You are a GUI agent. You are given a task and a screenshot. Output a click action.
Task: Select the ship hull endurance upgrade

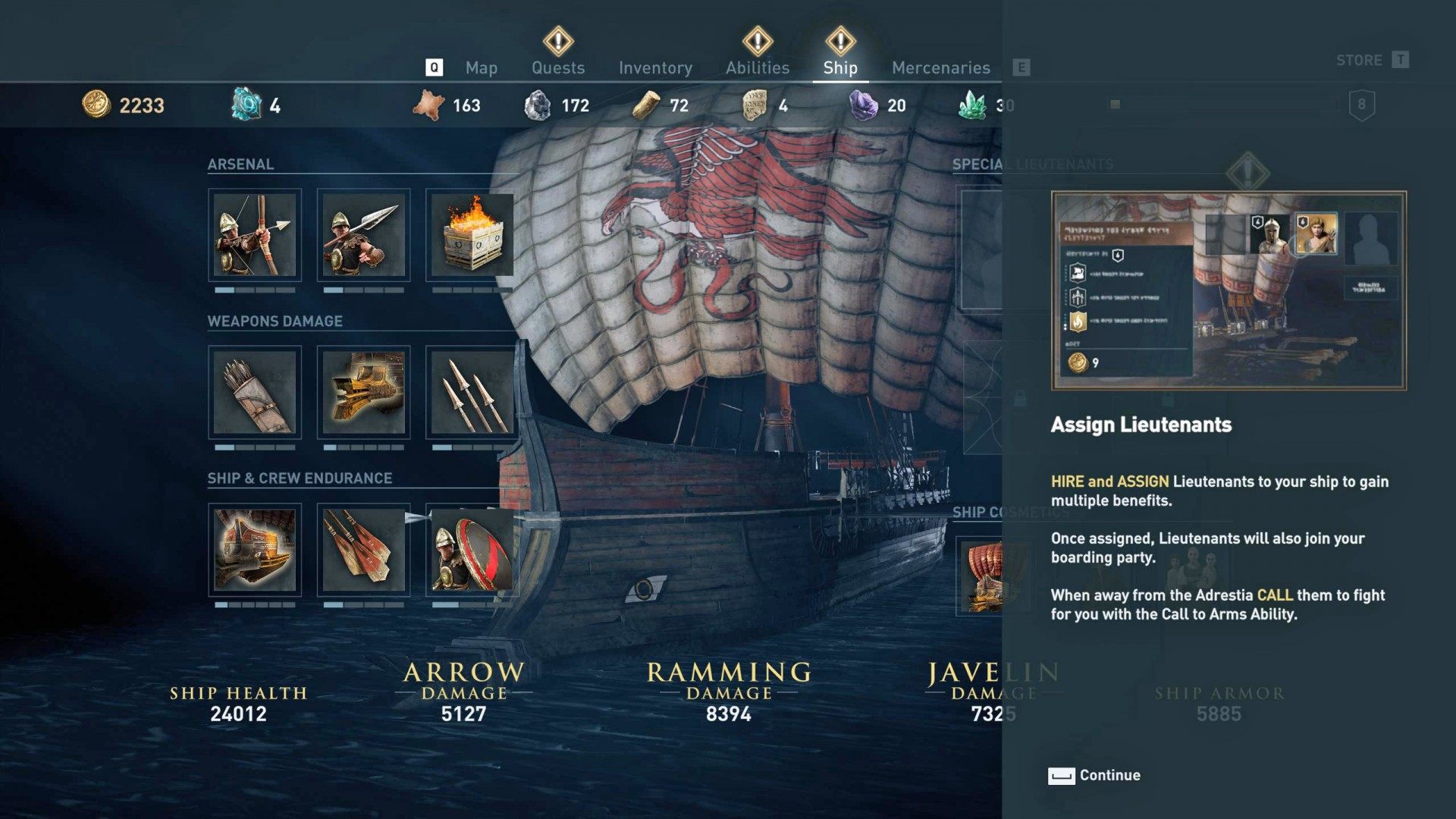click(x=255, y=550)
